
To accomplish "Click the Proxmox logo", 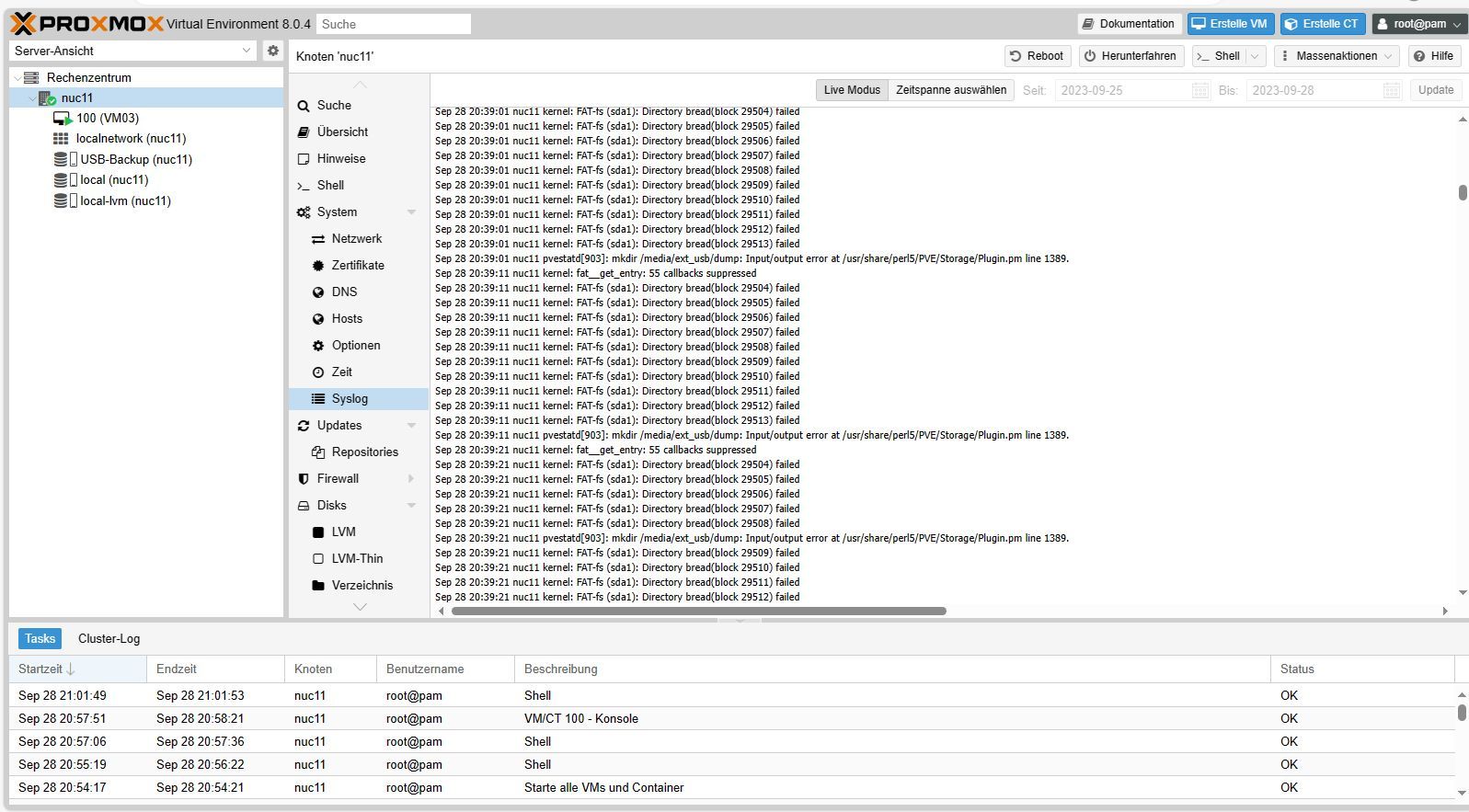I will click(x=87, y=24).
